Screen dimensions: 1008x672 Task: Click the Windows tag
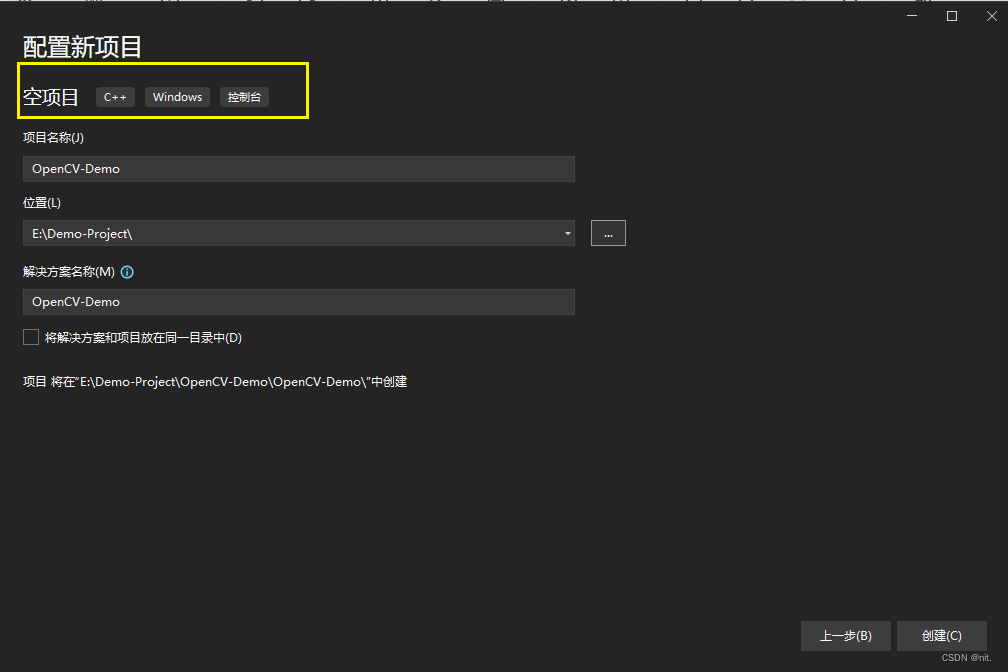177,97
